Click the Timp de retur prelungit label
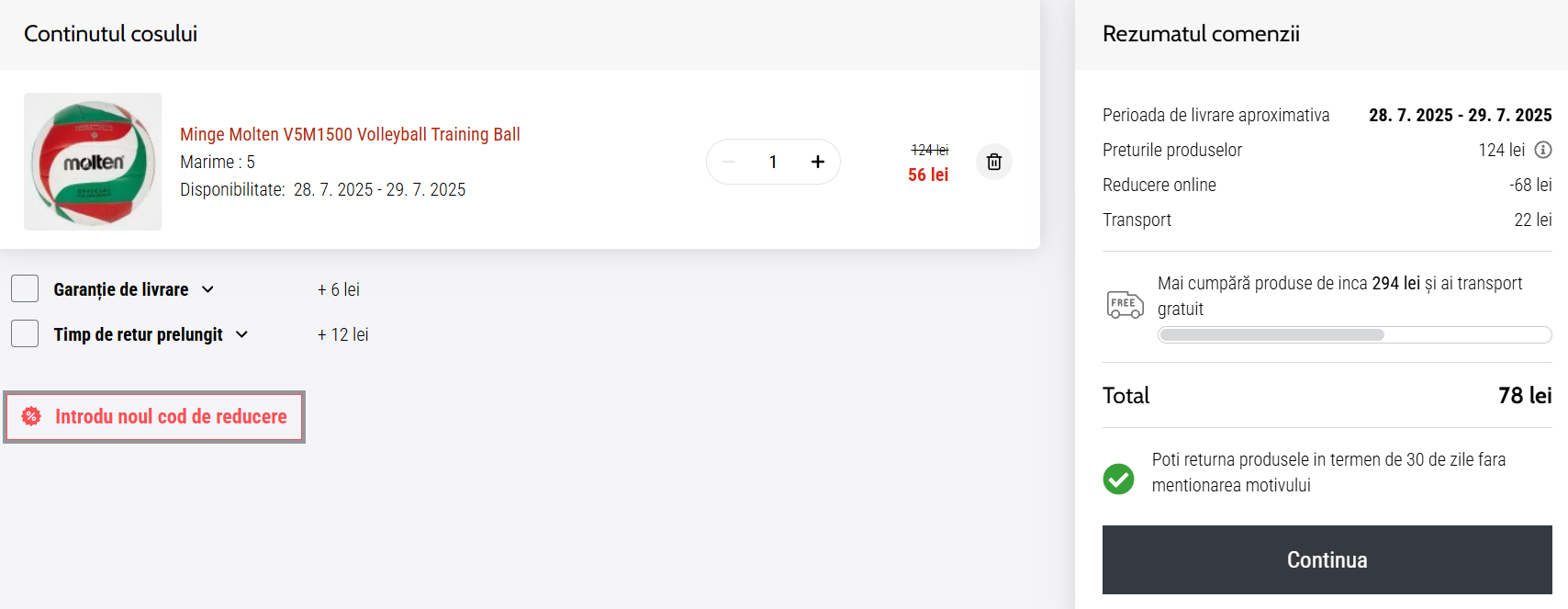The height and width of the screenshot is (609, 1568). [x=138, y=334]
